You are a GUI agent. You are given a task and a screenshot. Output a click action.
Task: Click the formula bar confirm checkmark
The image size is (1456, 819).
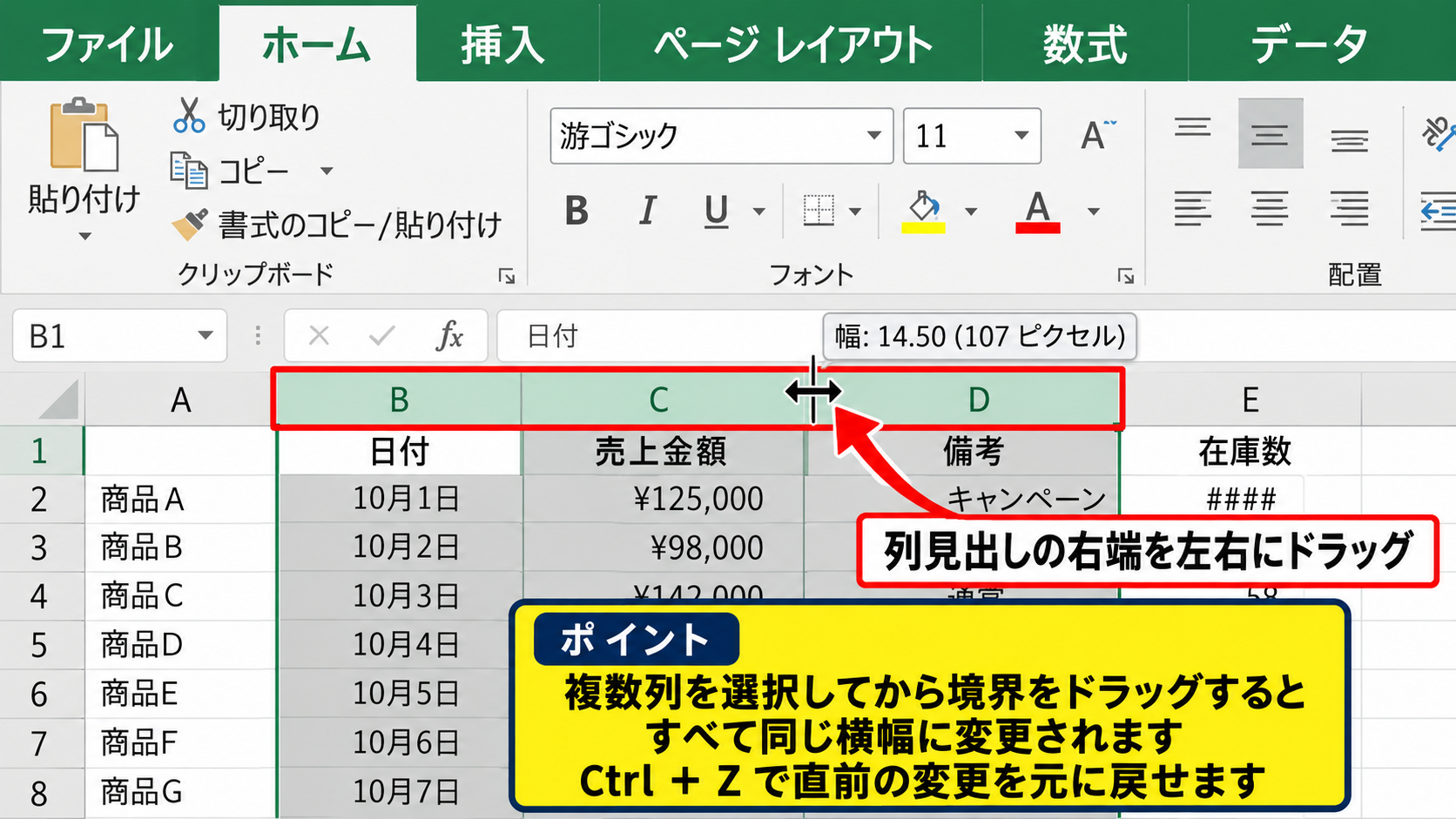click(381, 335)
